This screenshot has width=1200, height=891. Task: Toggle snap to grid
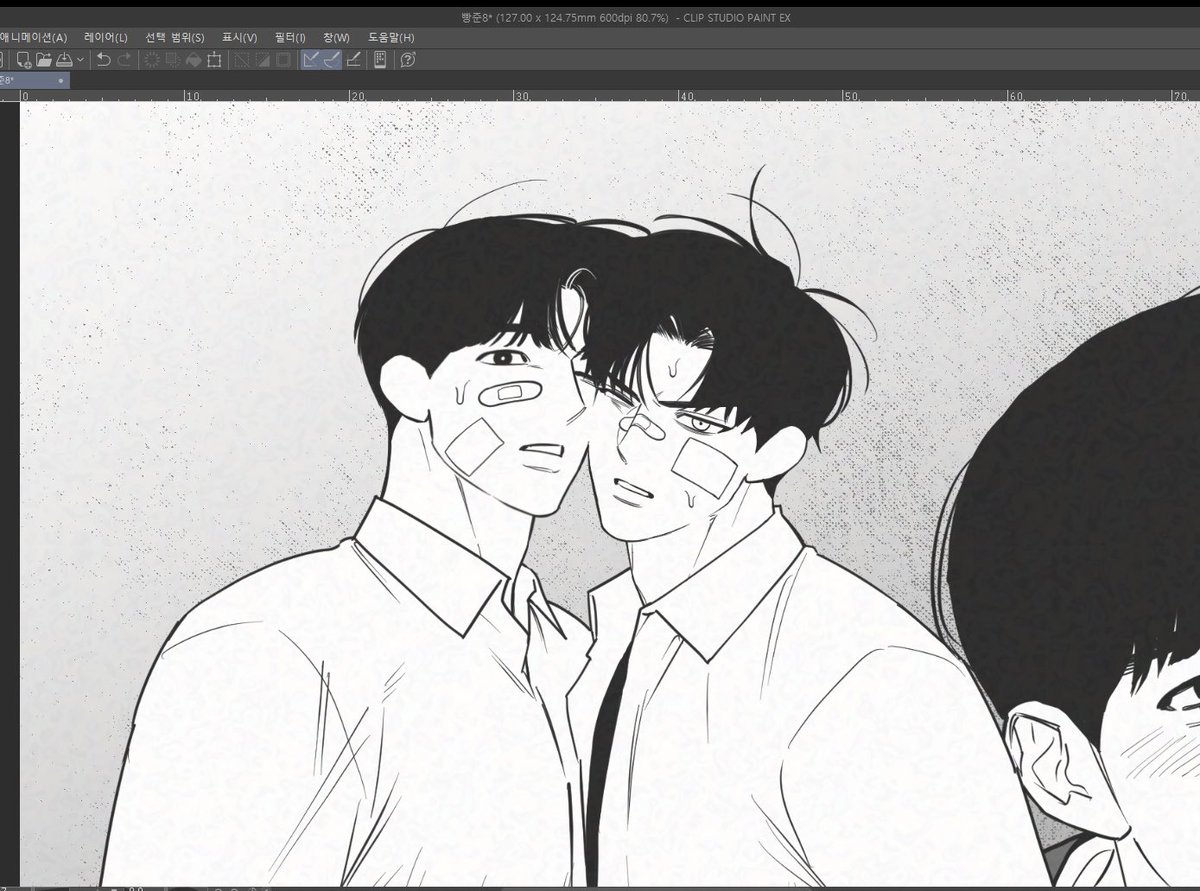tap(353, 60)
